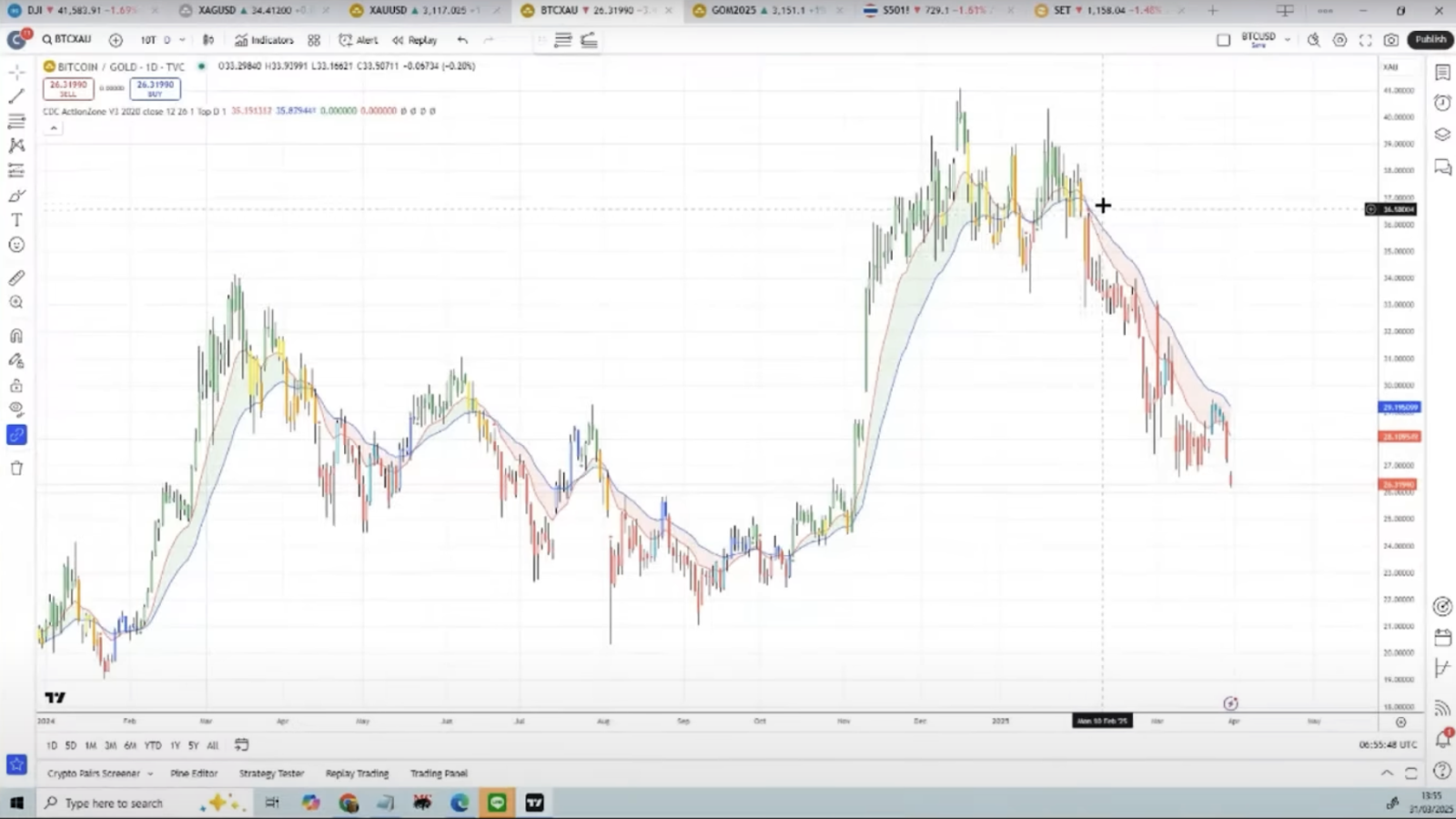Open the Watchlist panel icon

click(1442, 73)
